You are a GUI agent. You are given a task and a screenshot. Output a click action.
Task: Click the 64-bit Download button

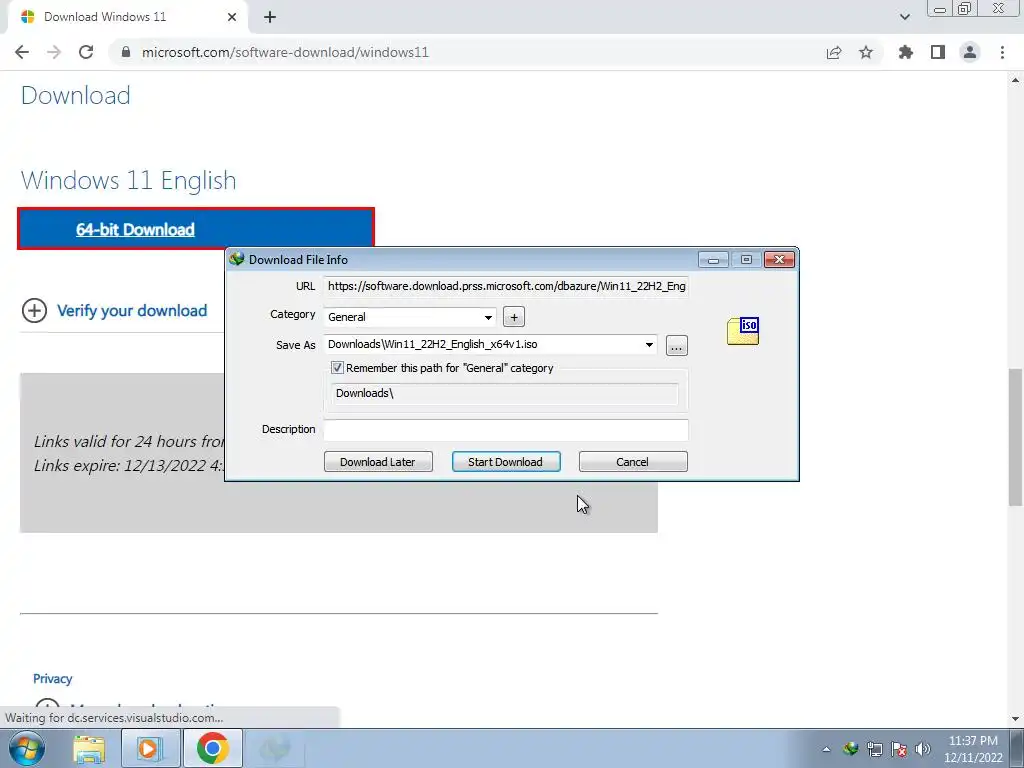pos(196,229)
